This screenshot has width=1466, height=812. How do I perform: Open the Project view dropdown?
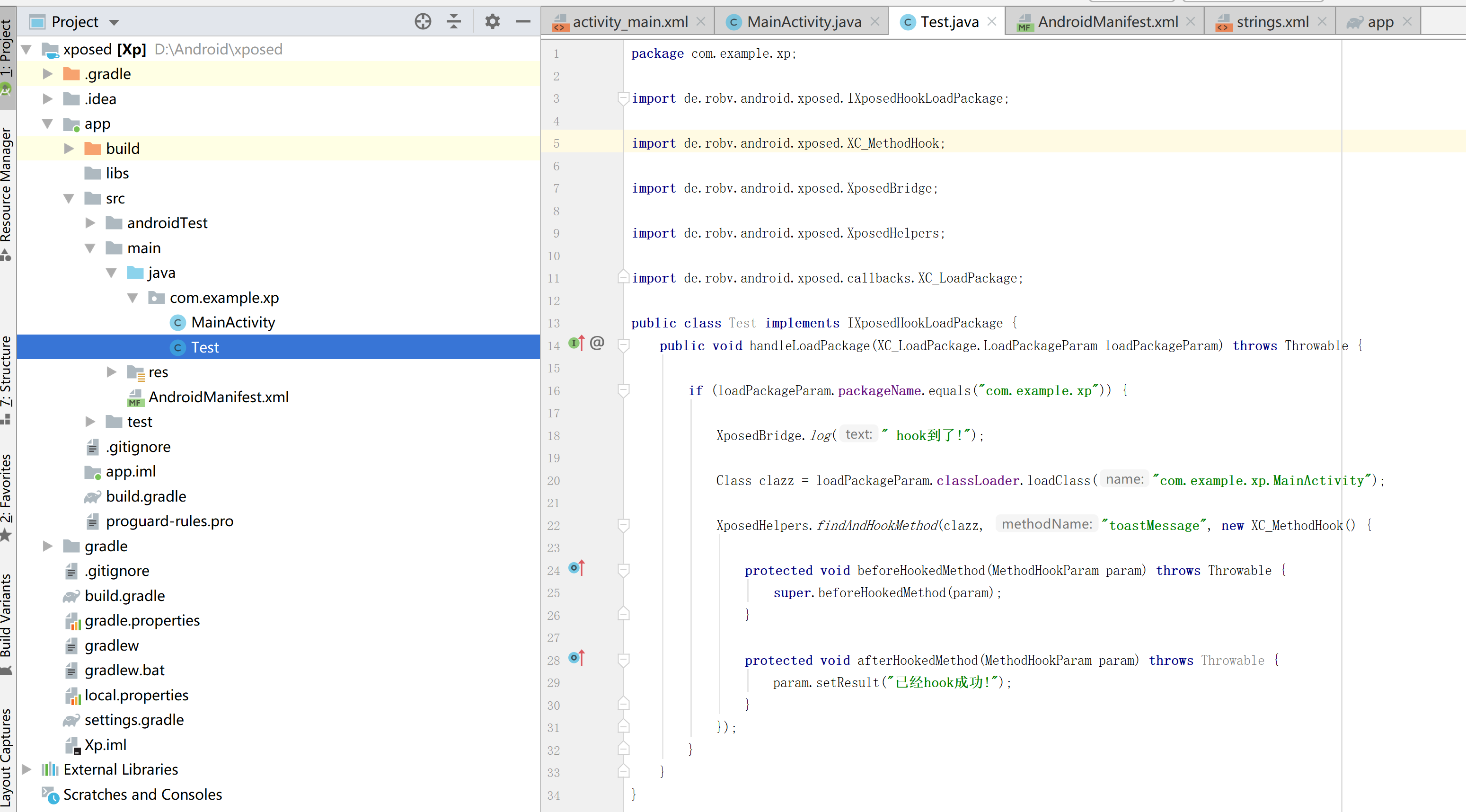tap(114, 23)
